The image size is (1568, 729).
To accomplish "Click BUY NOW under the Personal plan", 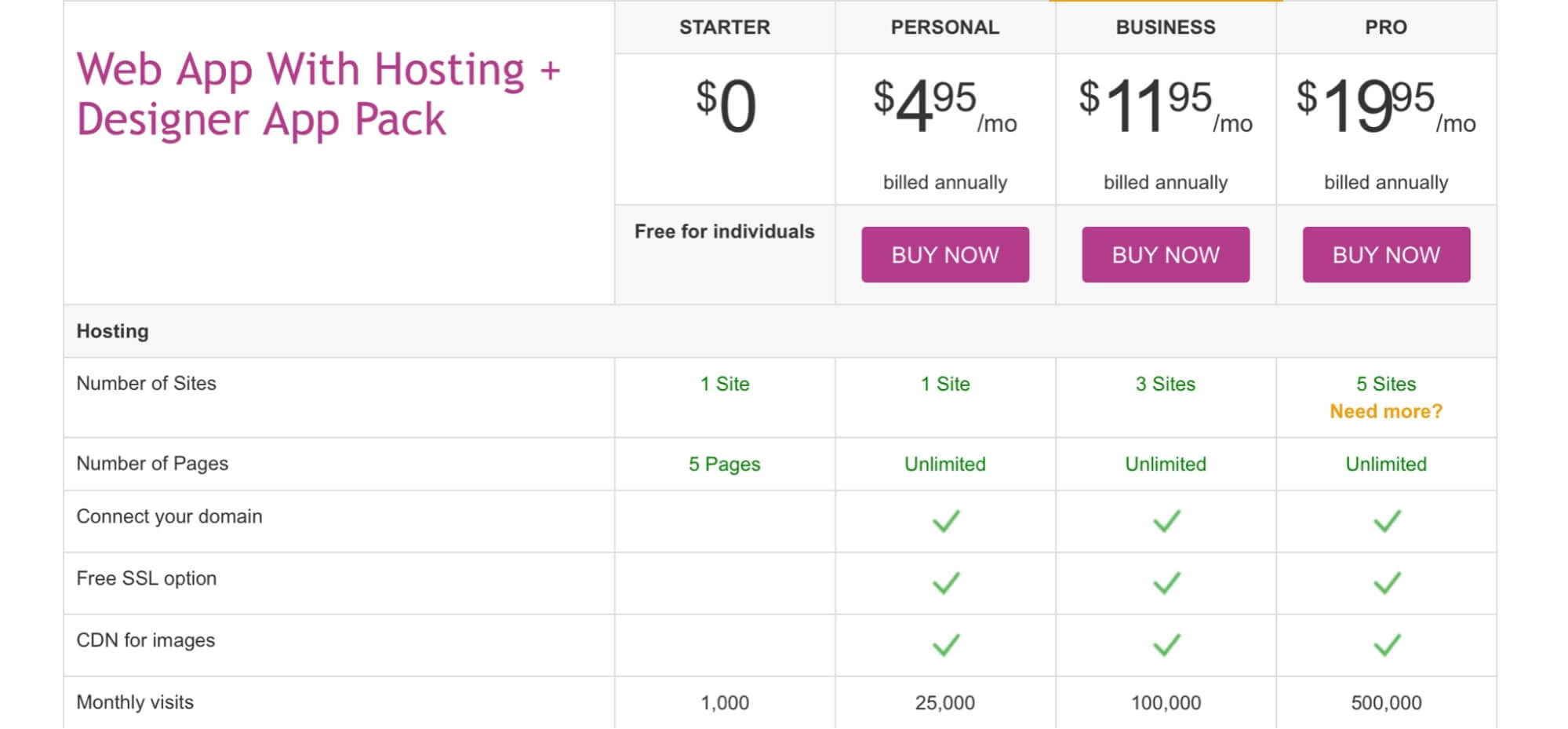I will 945,255.
